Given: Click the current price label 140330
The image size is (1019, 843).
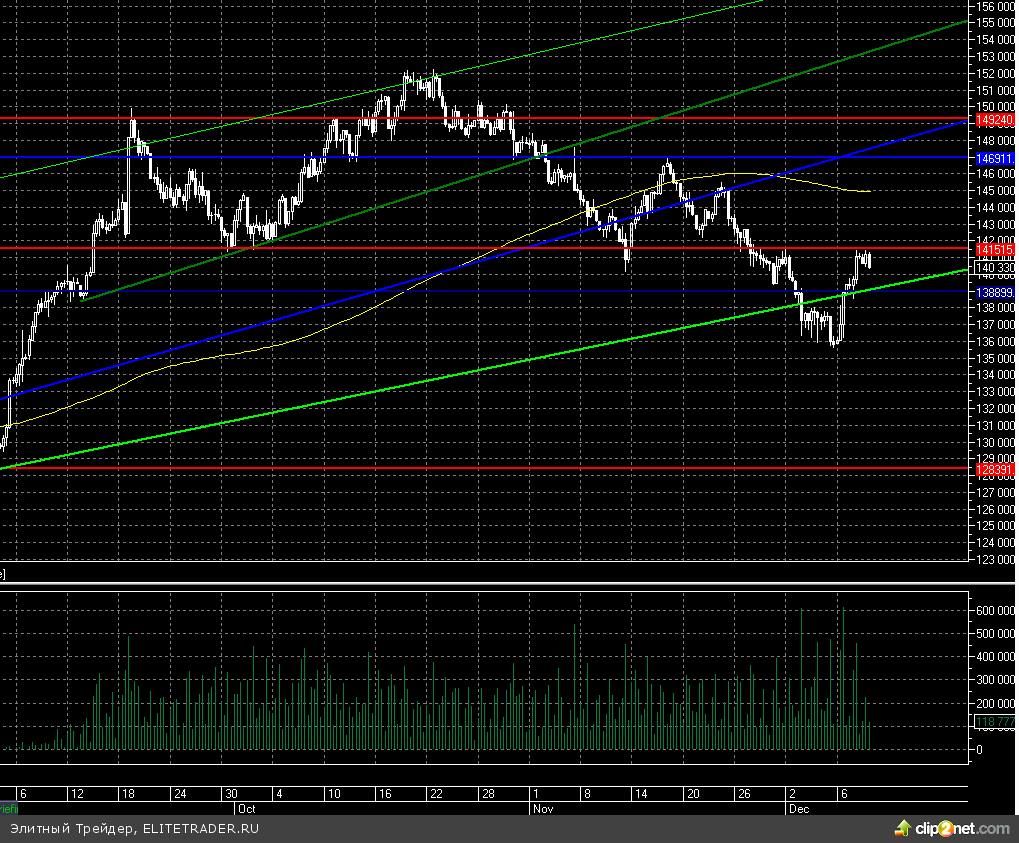Looking at the screenshot, I should coord(994,267).
